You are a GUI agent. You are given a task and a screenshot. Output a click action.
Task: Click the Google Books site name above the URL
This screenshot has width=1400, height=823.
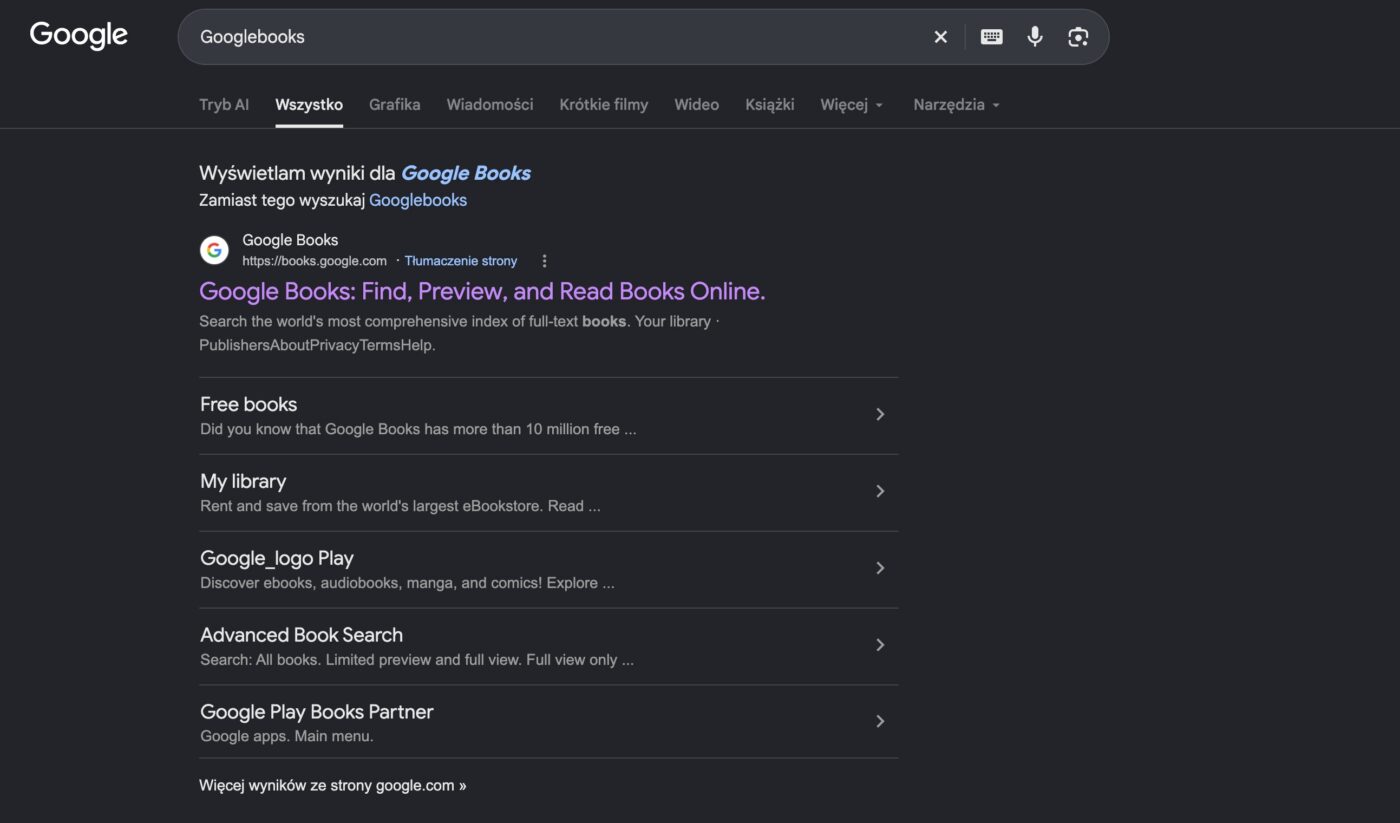[x=290, y=240]
